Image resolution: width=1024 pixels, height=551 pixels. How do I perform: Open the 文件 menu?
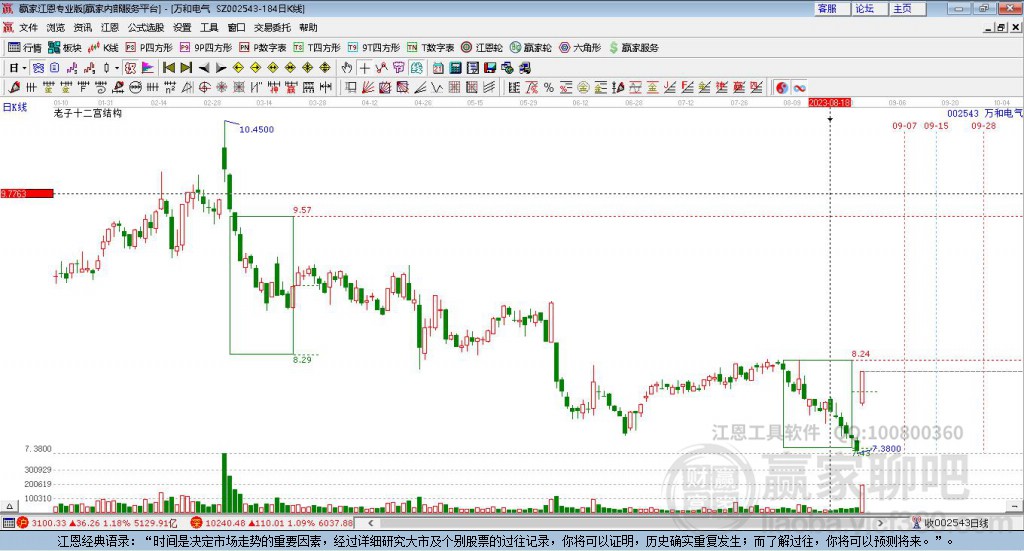[28, 27]
